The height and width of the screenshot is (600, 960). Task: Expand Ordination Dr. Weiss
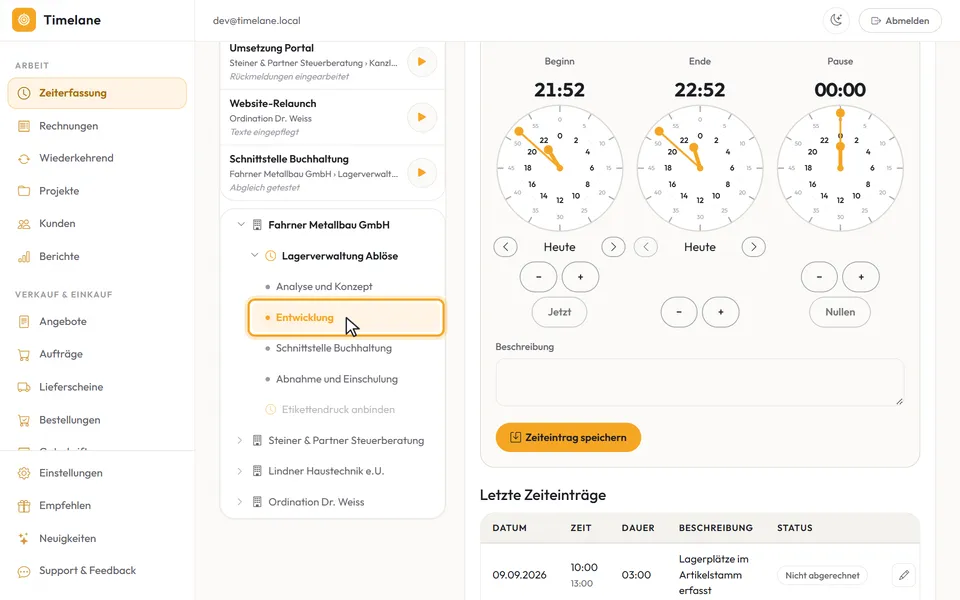[x=240, y=501]
